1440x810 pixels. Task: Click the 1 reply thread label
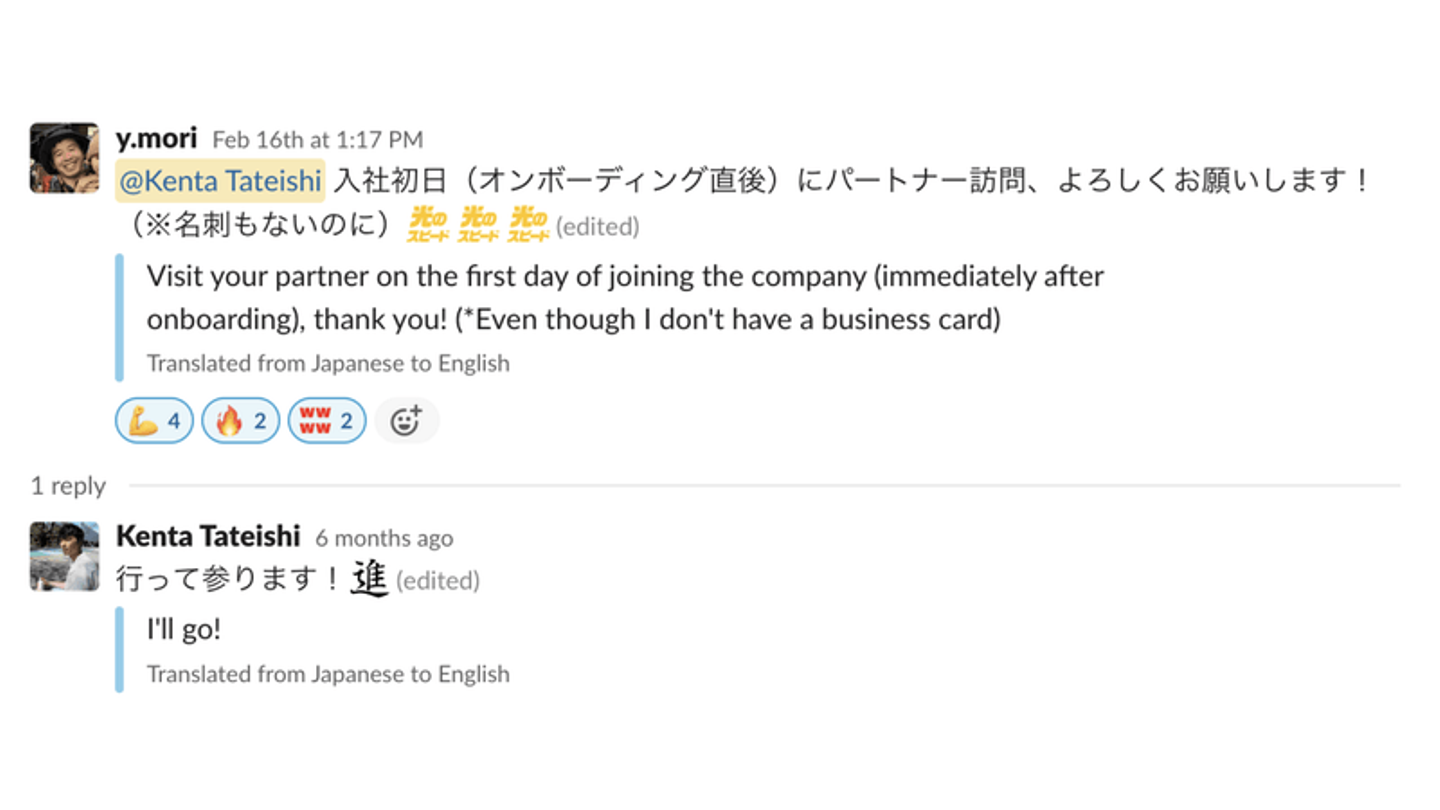(68, 486)
